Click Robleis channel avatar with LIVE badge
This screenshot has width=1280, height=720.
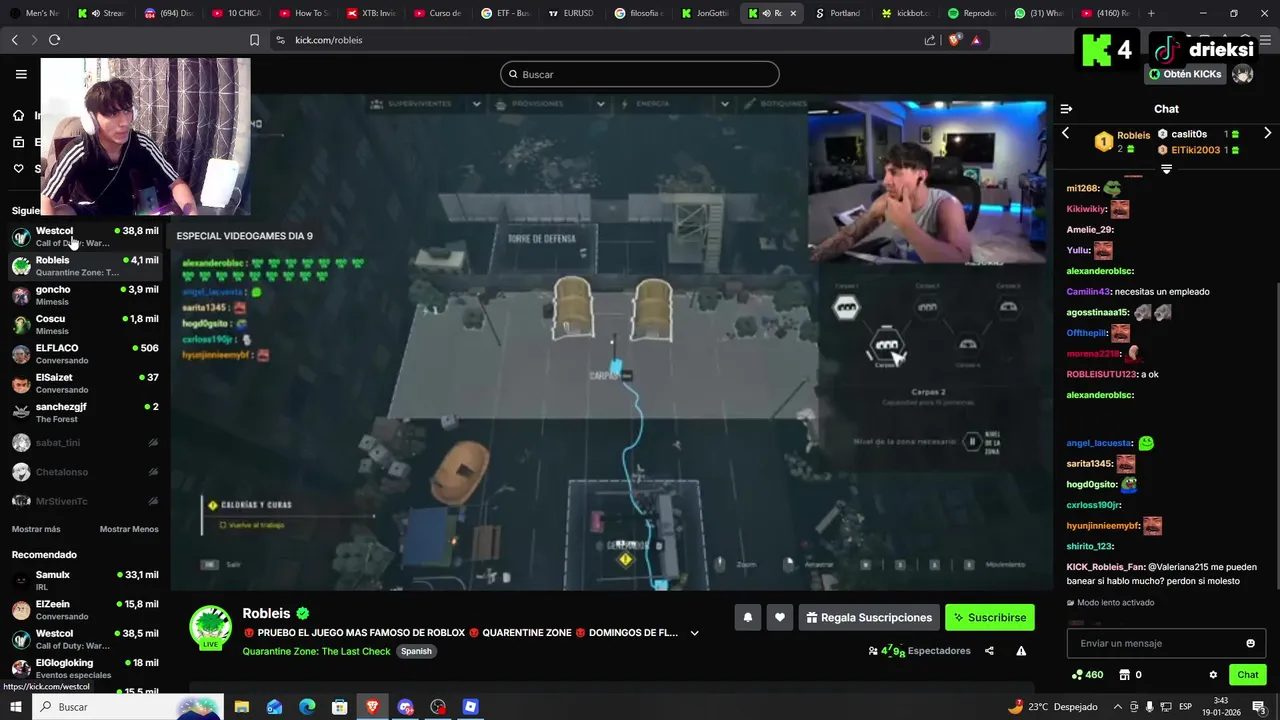tap(211, 627)
